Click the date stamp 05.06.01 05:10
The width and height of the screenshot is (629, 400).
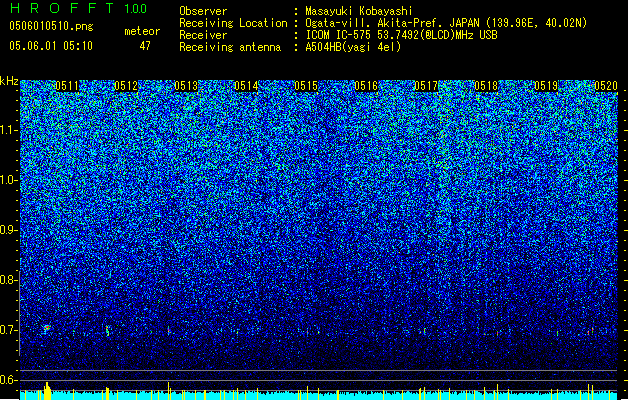51,46
